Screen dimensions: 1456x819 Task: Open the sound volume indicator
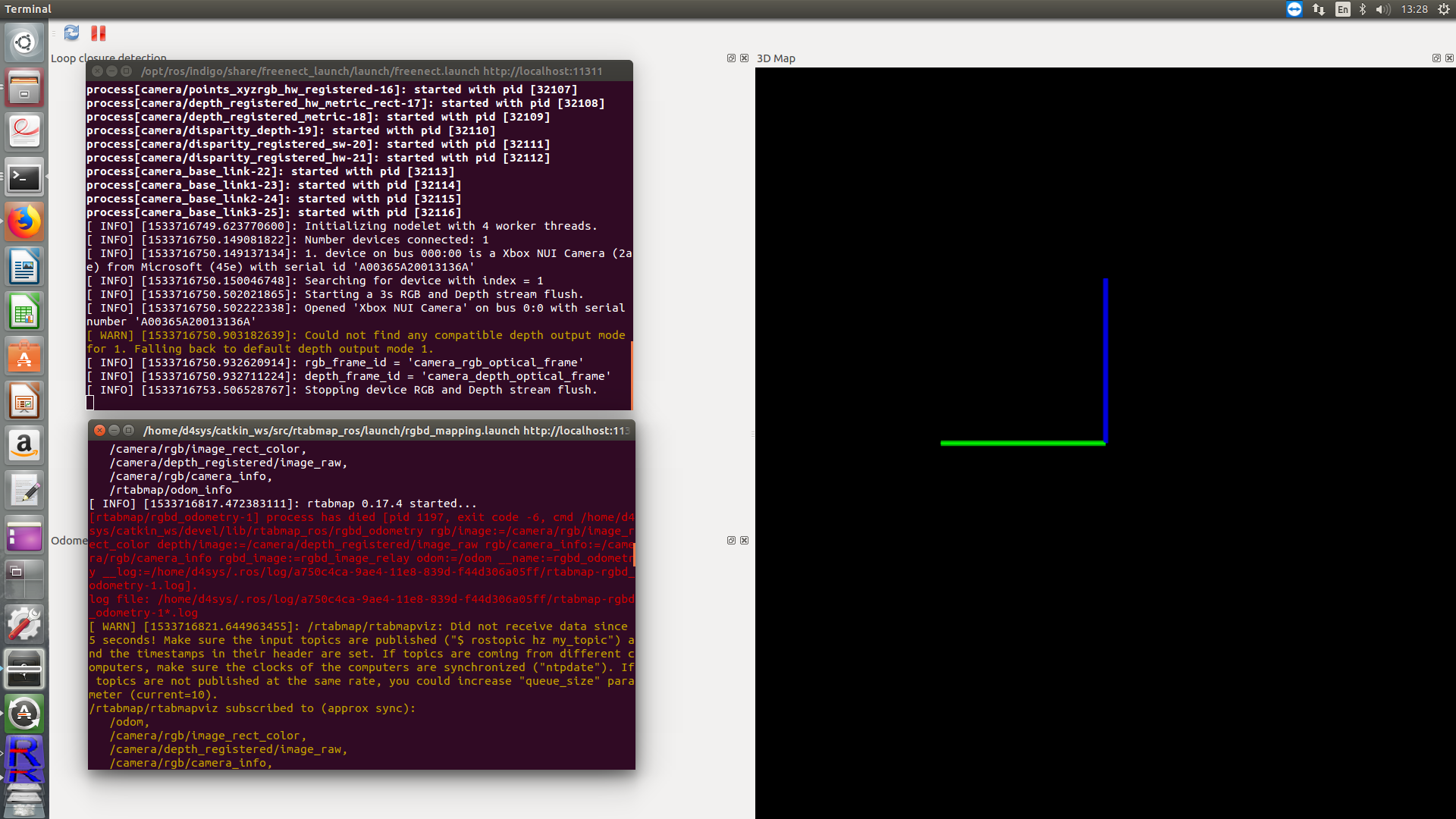[1382, 9]
